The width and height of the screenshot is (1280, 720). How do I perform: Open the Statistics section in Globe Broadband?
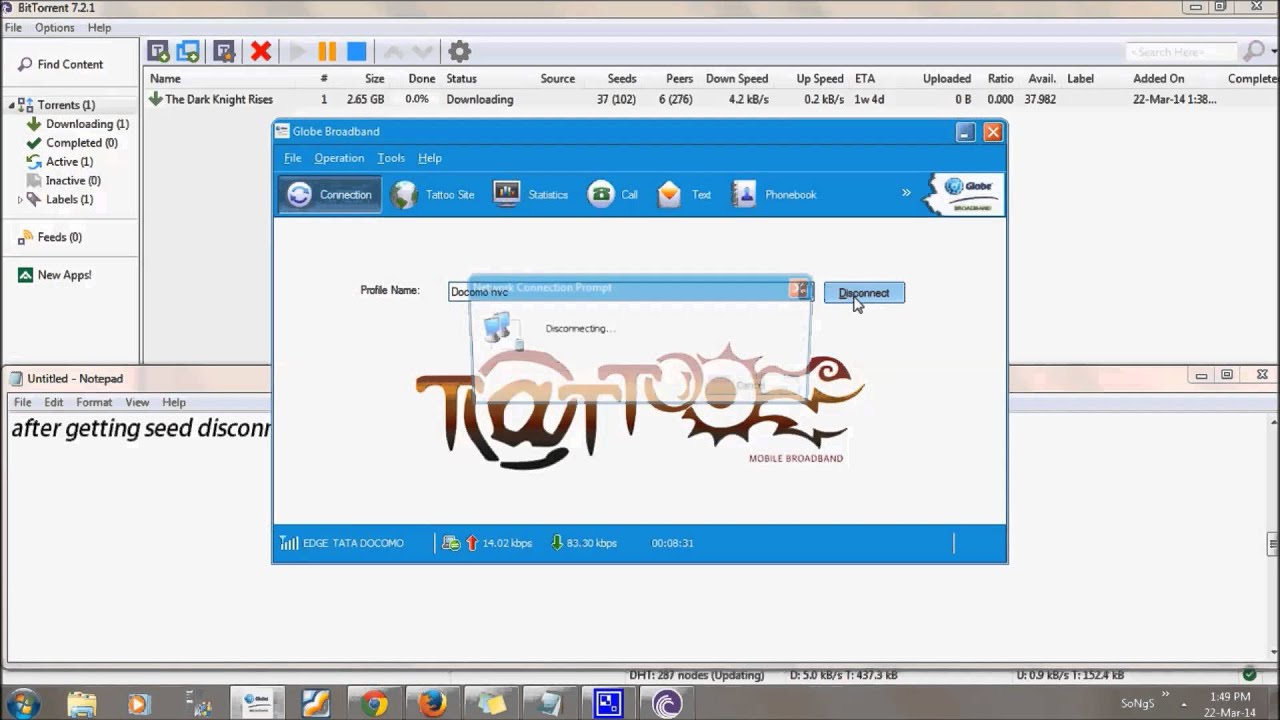[531, 195]
